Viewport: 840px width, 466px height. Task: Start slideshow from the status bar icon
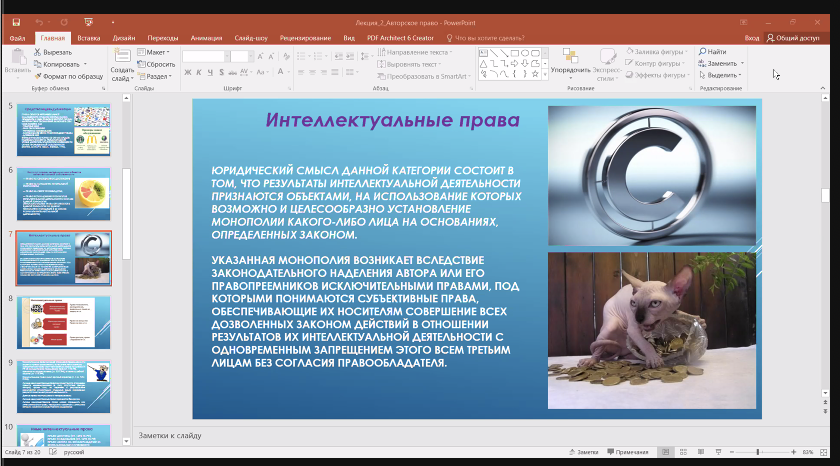718,452
